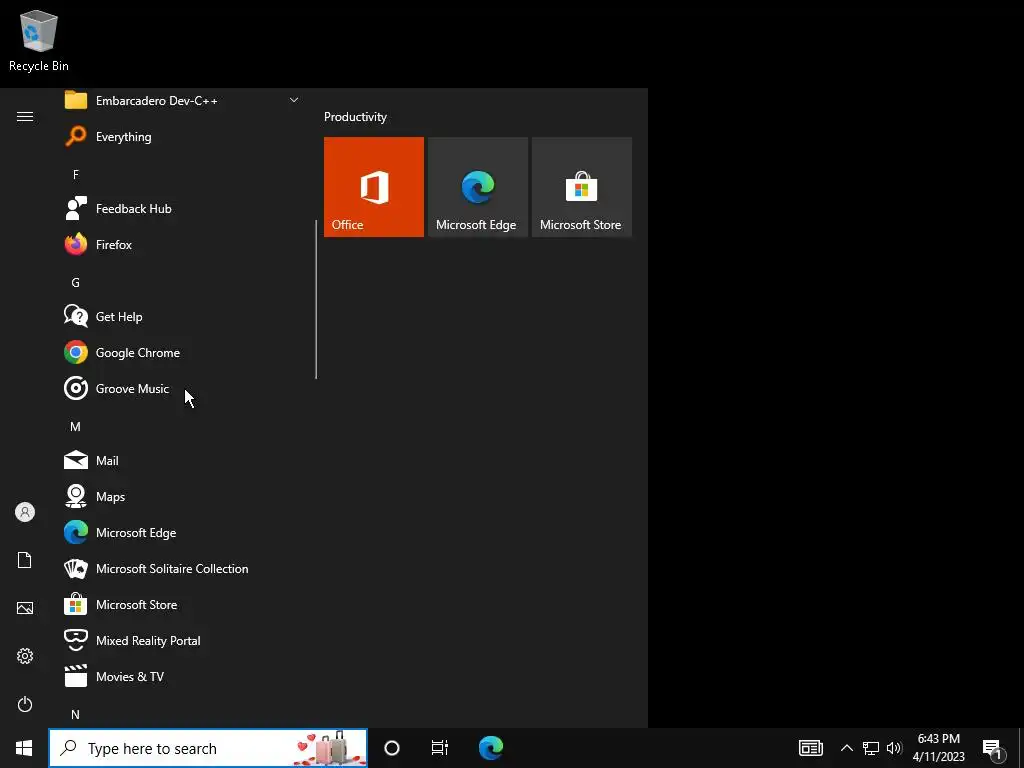Click the Microsoft Store tile under Productivity
The width and height of the screenshot is (1024, 768).
582,187
